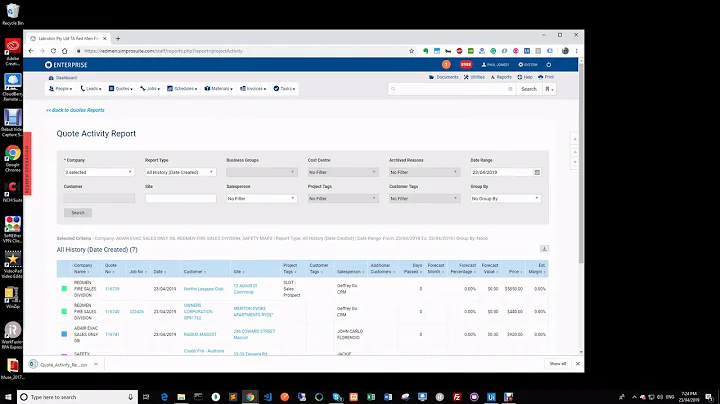This screenshot has height=404, width=720.
Task: Open the System settings gear in the header
Action: [x=528, y=65]
